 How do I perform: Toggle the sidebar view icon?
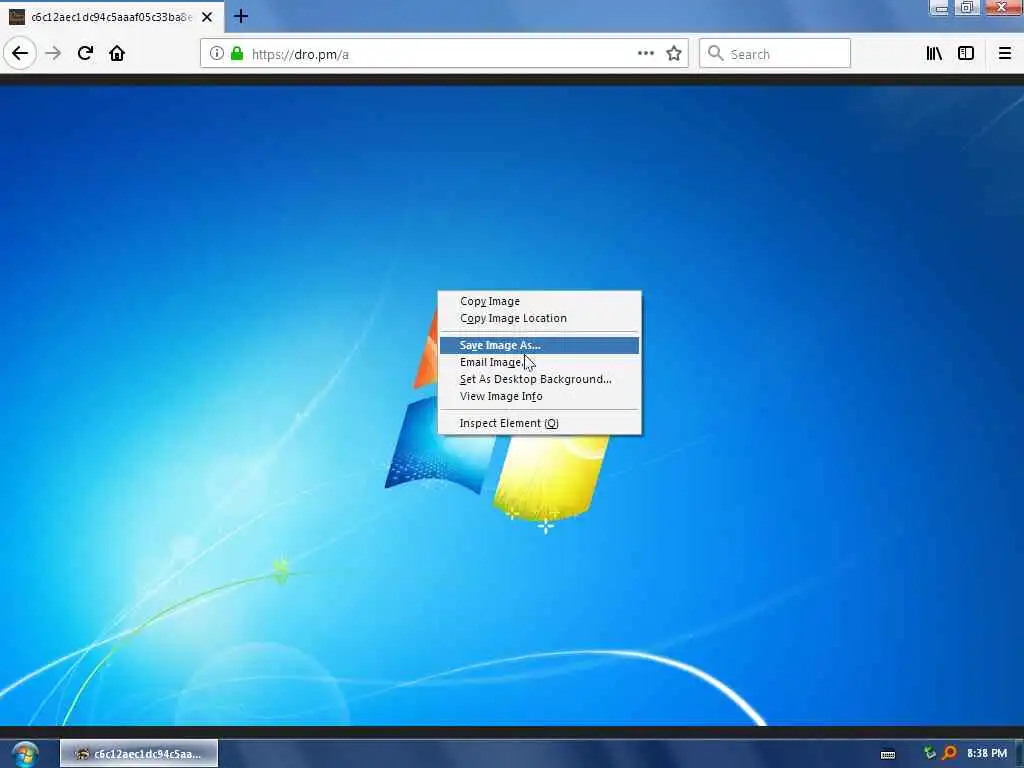pos(966,54)
